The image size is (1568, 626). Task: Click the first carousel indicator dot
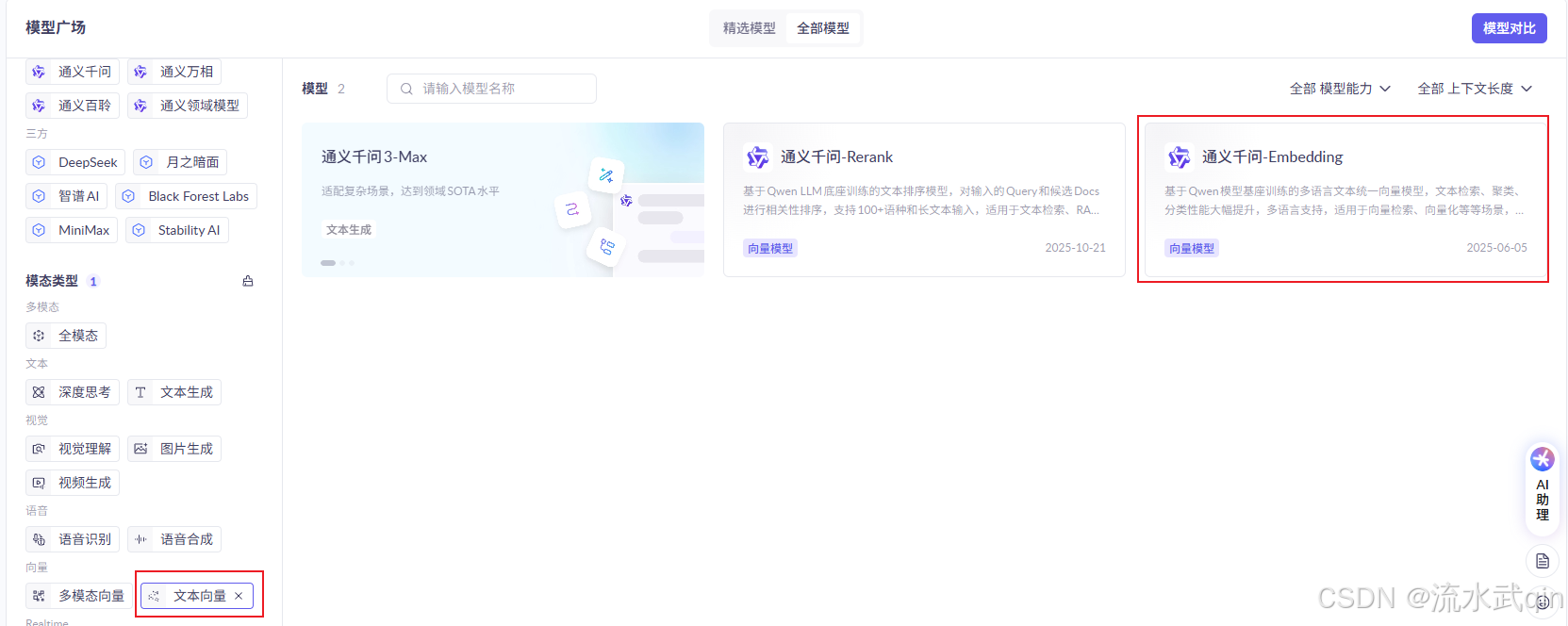(328, 263)
